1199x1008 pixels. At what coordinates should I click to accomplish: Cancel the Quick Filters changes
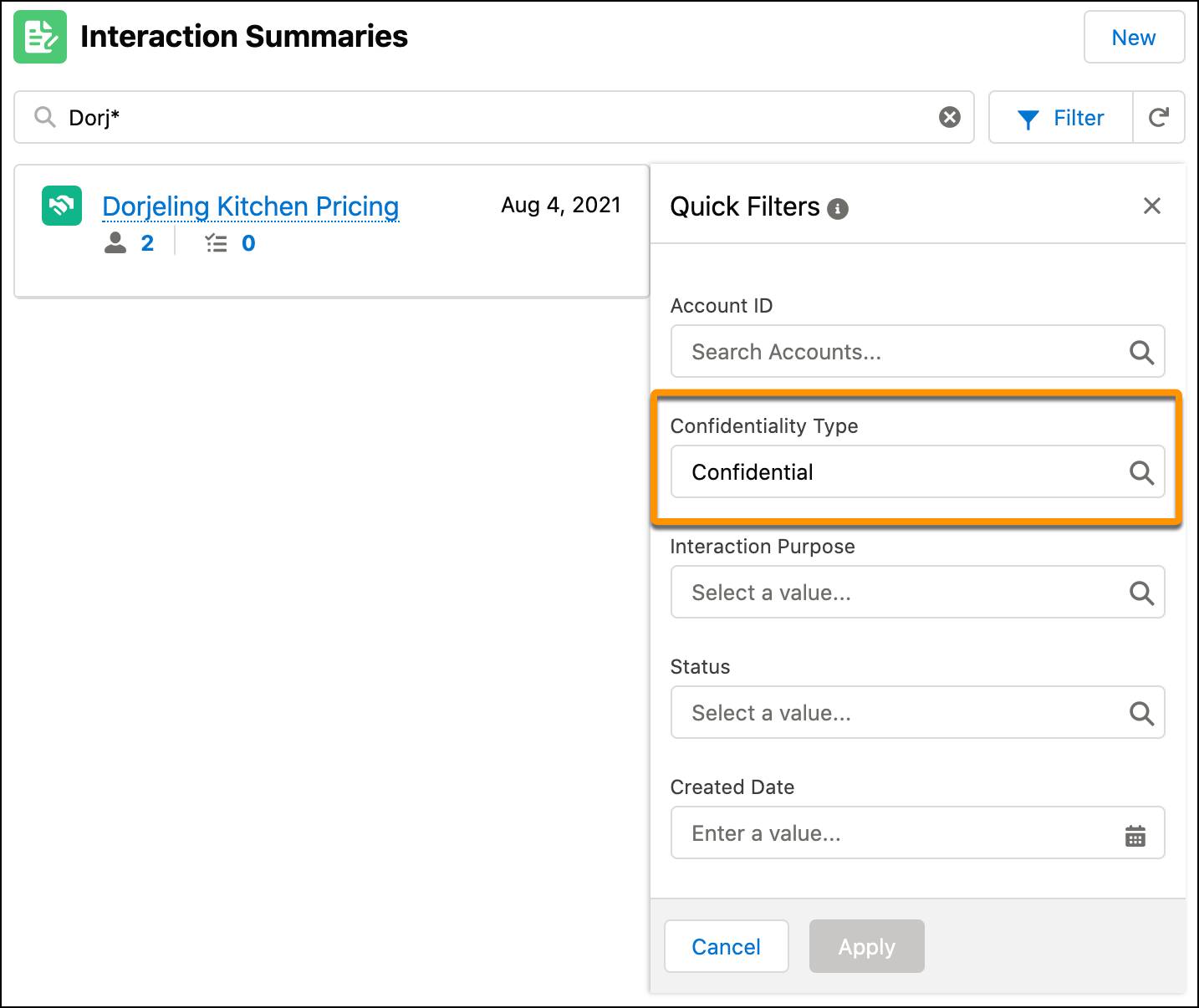tap(726, 946)
